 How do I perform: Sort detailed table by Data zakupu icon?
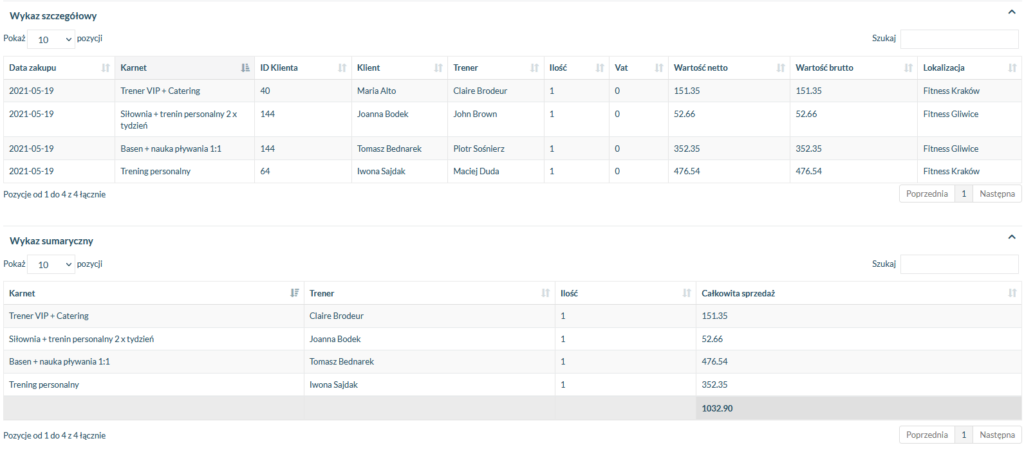106,68
